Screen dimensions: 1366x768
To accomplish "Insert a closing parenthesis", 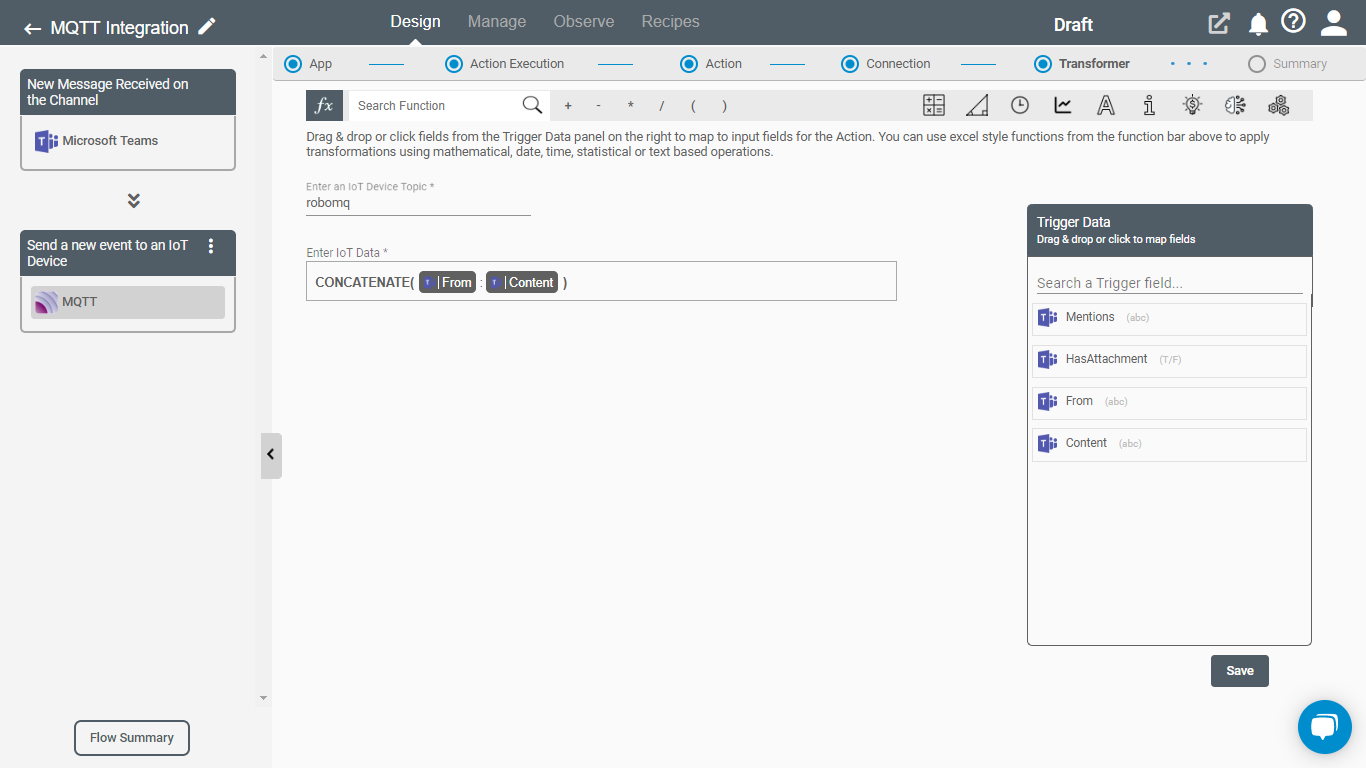I will point(724,106).
